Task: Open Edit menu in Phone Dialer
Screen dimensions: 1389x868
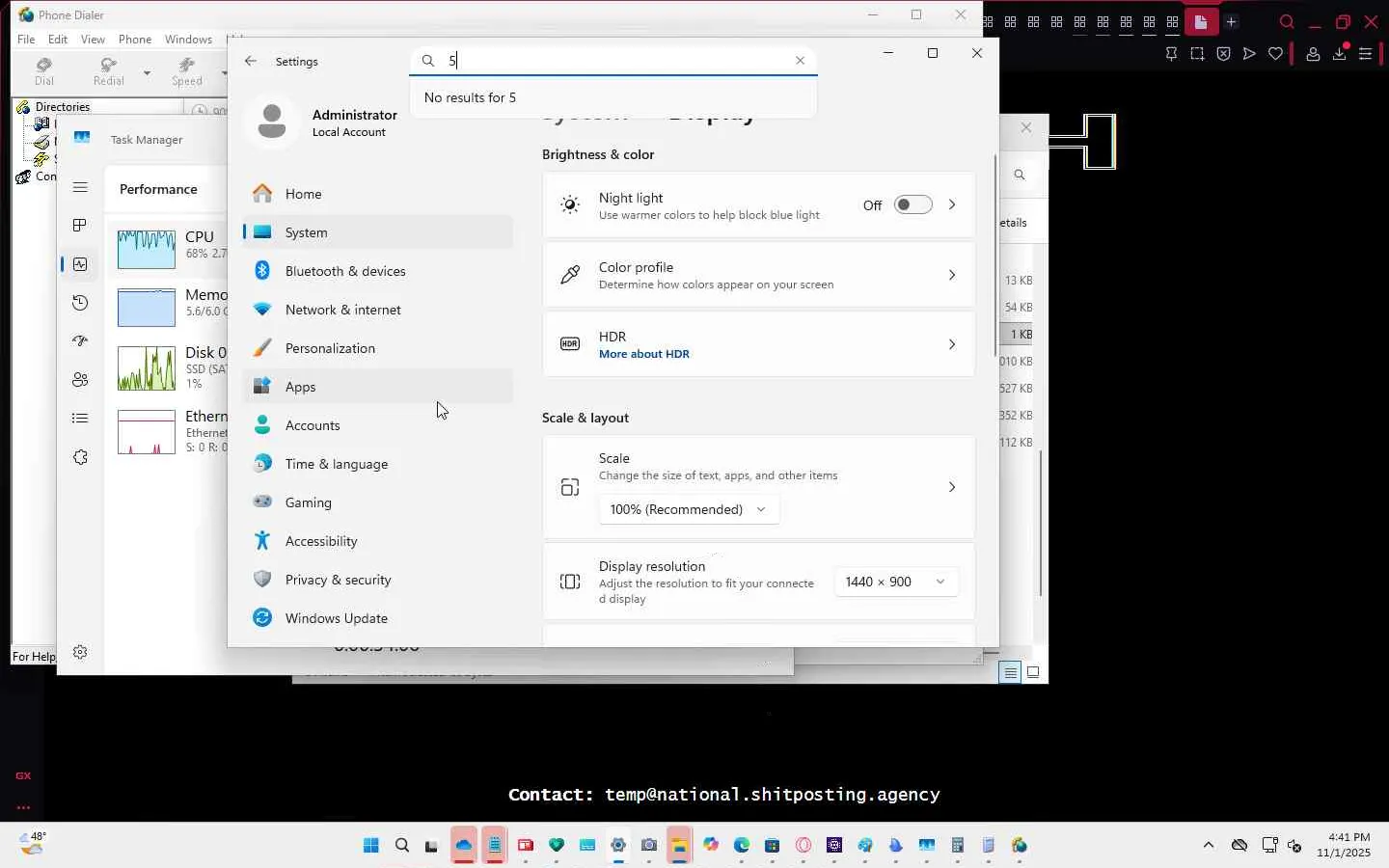Action: pos(58,40)
